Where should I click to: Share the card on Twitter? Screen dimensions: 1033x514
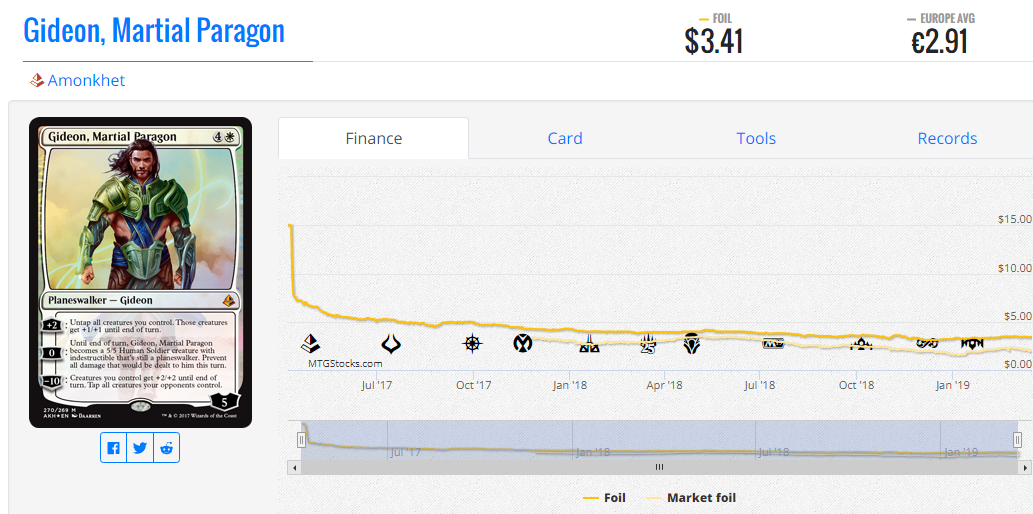140,448
